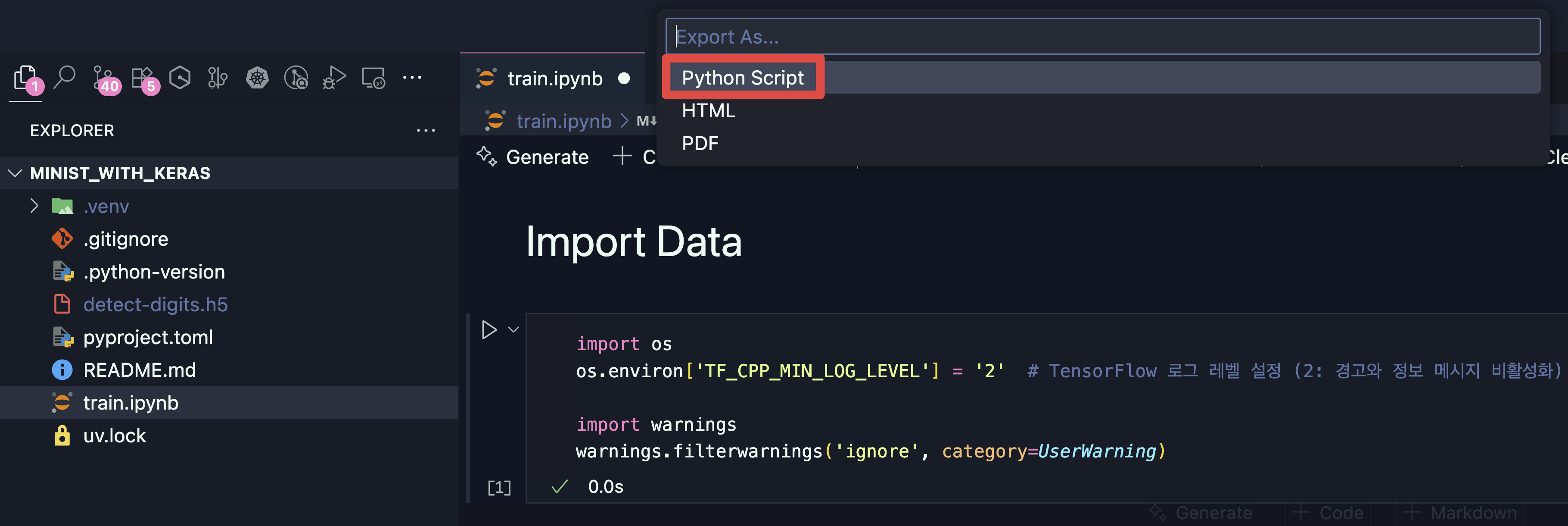Viewport: 1568px width, 526px height.
Task: Click the Generate button in notebook toolbar
Action: (533, 157)
